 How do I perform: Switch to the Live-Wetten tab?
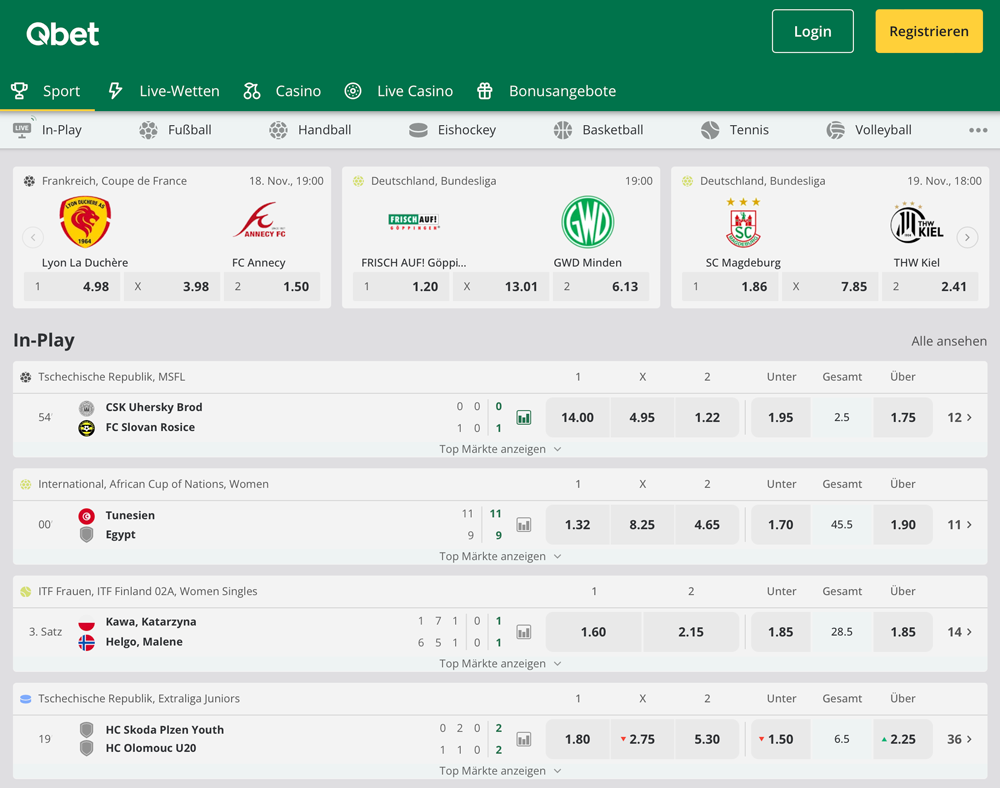coord(165,91)
